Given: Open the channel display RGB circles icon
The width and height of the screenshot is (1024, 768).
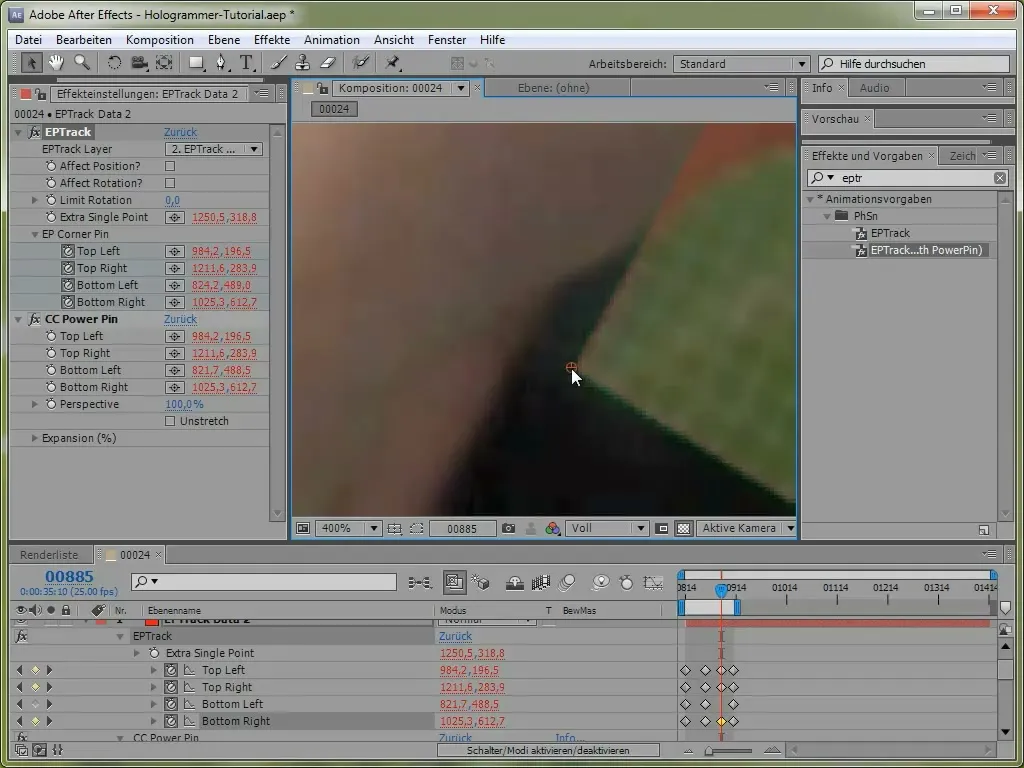Looking at the screenshot, I should pyautogui.click(x=552, y=528).
